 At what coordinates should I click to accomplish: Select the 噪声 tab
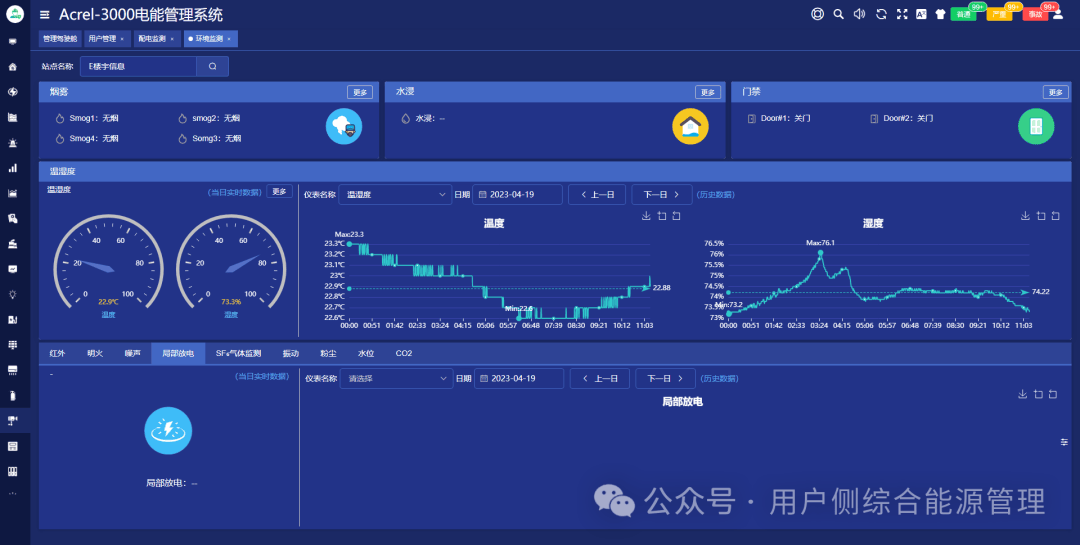pos(132,353)
